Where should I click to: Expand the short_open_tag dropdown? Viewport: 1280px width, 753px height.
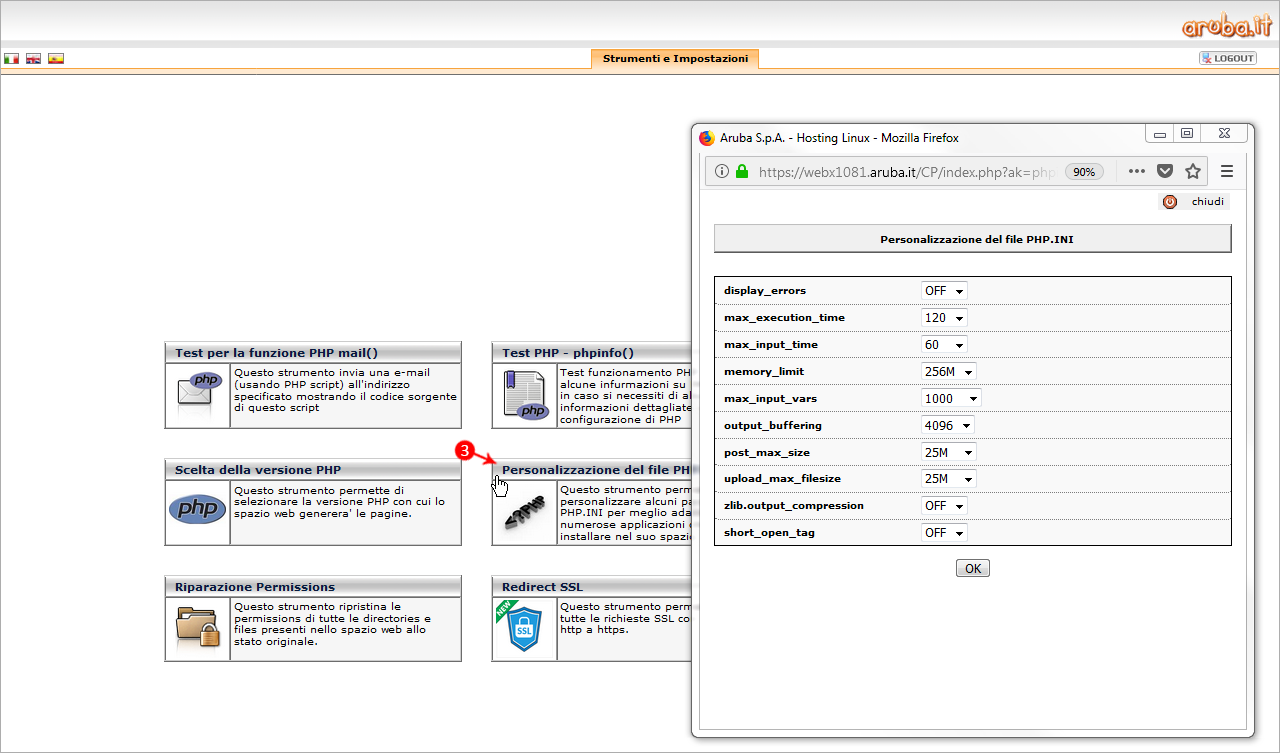944,533
